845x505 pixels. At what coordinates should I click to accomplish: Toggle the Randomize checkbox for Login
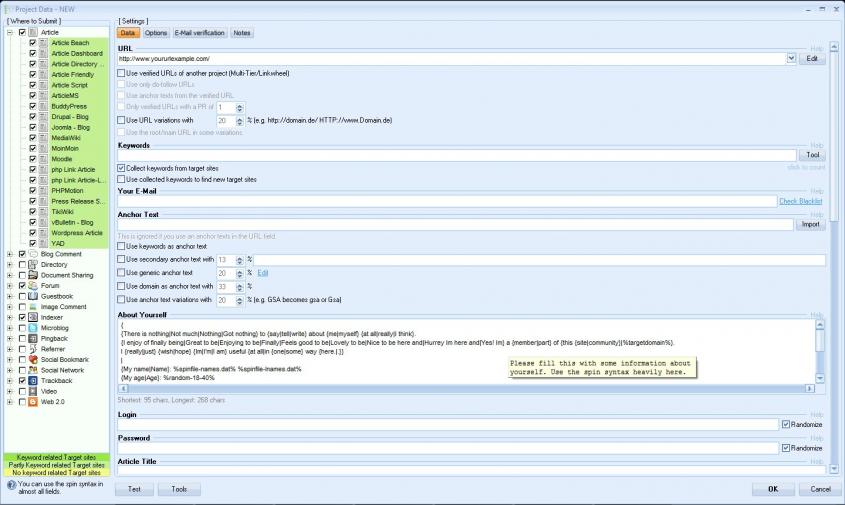coord(786,424)
